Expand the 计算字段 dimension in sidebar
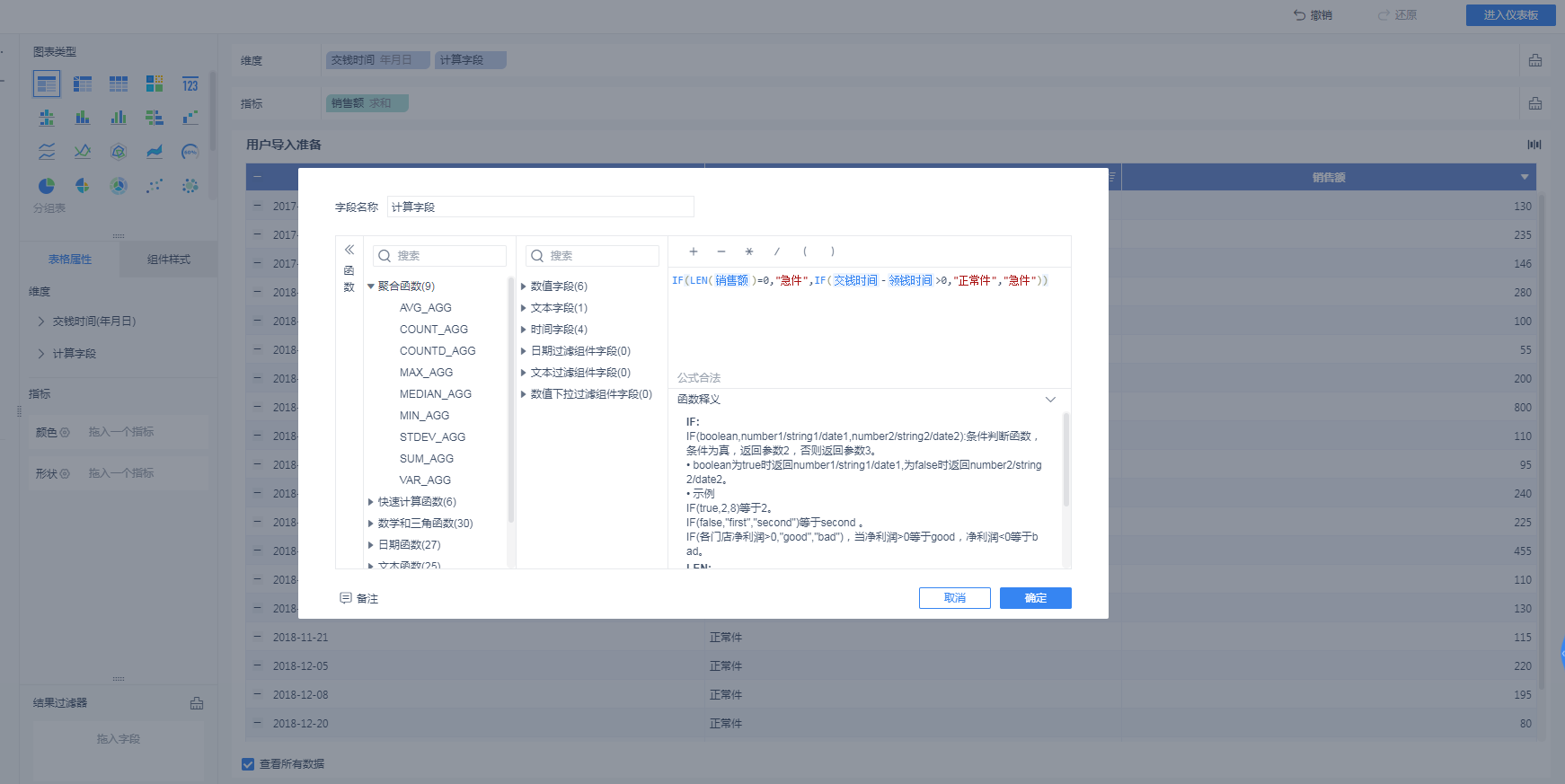The image size is (1565, 784). click(x=41, y=354)
